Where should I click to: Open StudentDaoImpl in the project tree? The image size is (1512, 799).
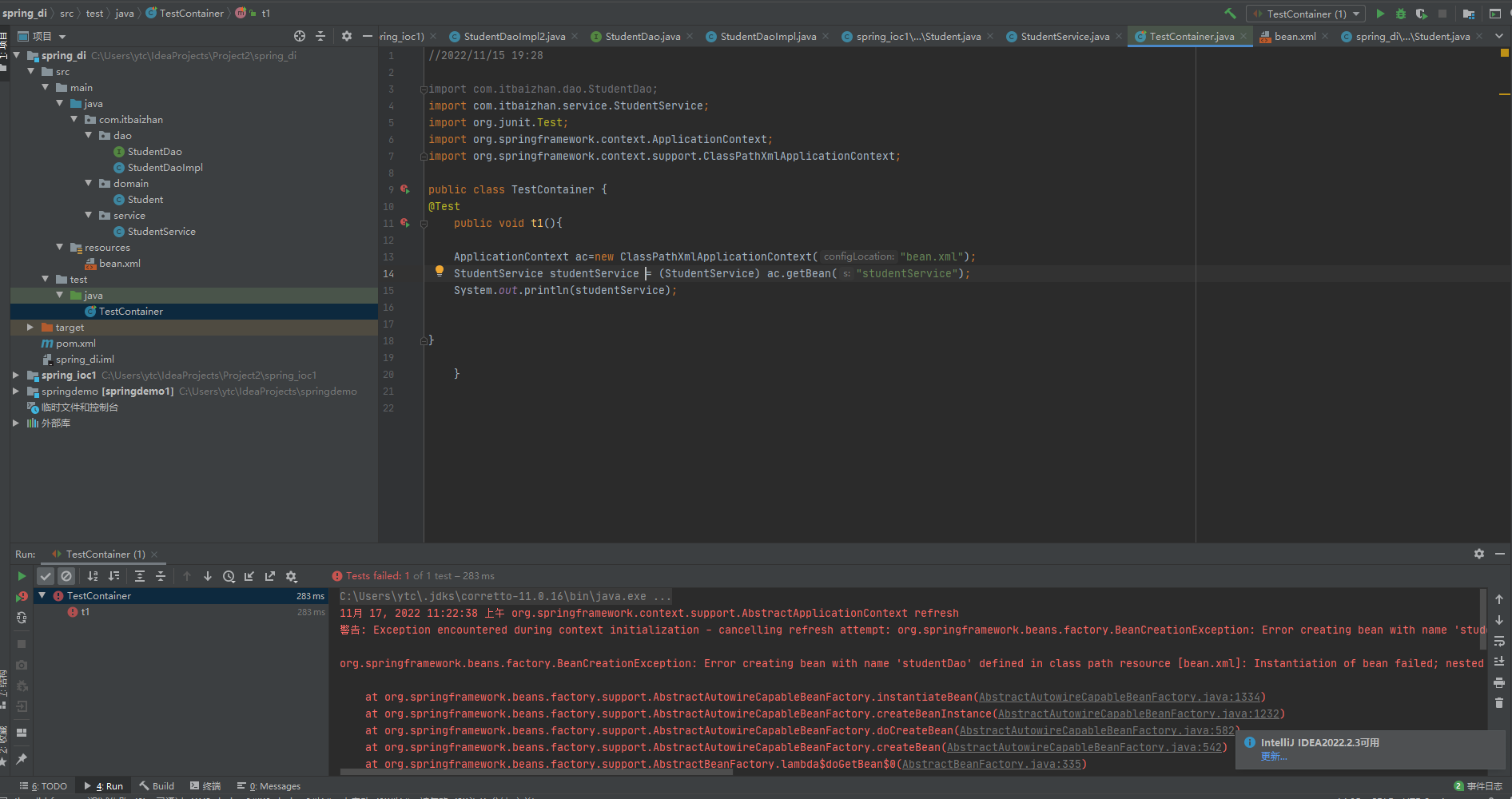coord(165,167)
